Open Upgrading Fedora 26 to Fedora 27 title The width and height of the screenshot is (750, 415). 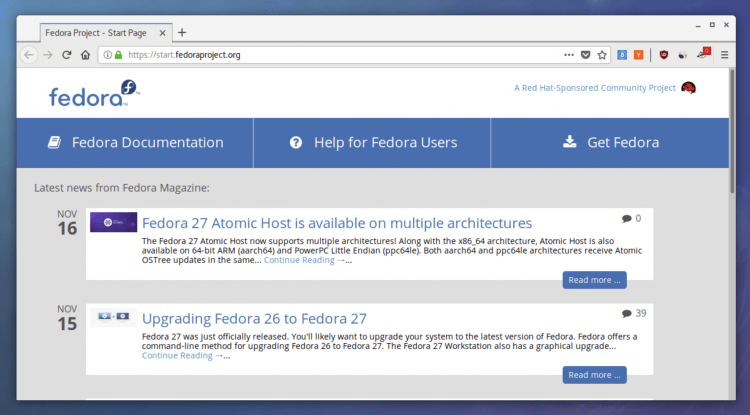click(x=254, y=318)
